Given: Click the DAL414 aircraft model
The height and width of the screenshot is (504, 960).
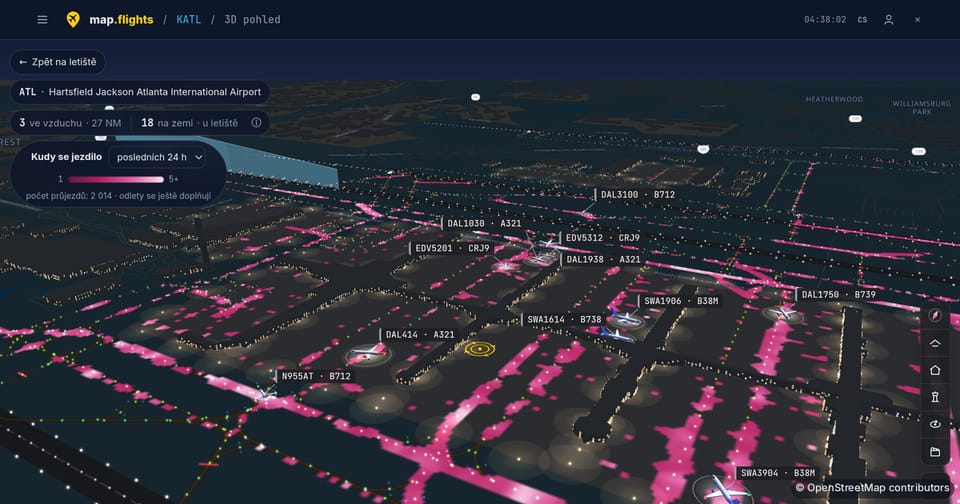Looking at the screenshot, I should tap(369, 353).
